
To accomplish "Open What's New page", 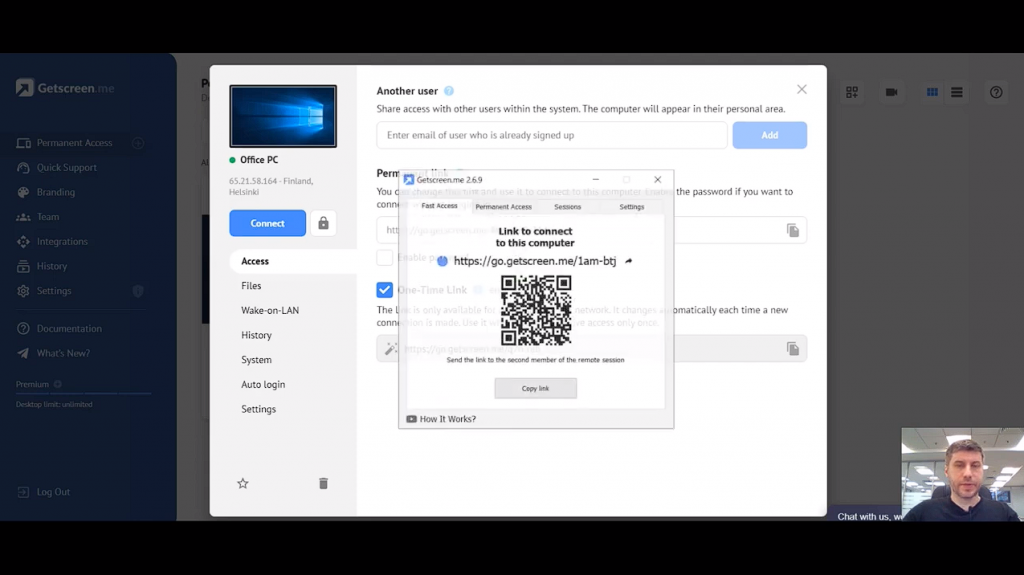I will tap(63, 353).
